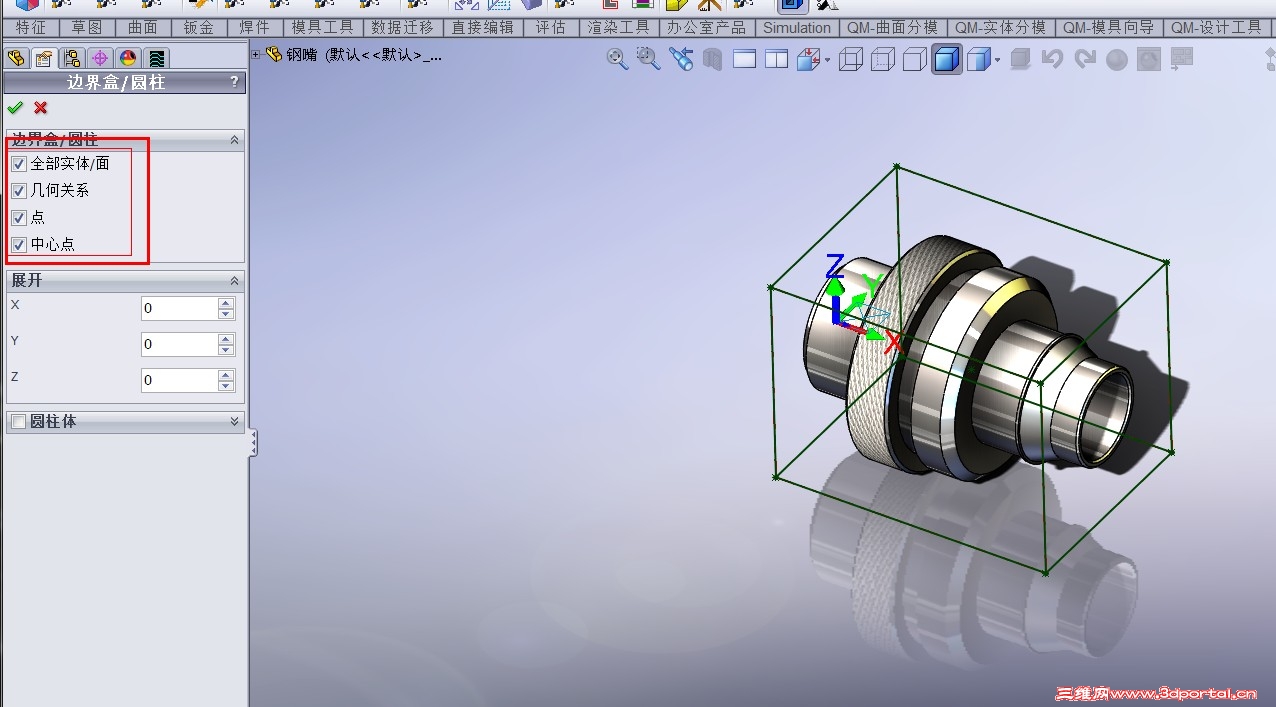Uncheck the 中心点 checkbox
1276x707 pixels.
tap(19, 244)
